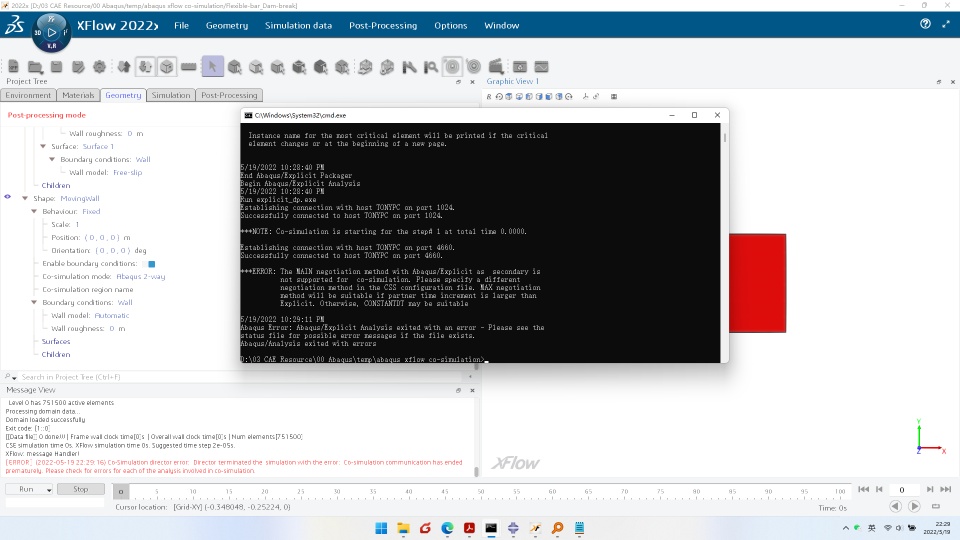The width and height of the screenshot is (960, 540).
Task: Collapse the Shape: MovingWall node
Action: (x=25, y=198)
